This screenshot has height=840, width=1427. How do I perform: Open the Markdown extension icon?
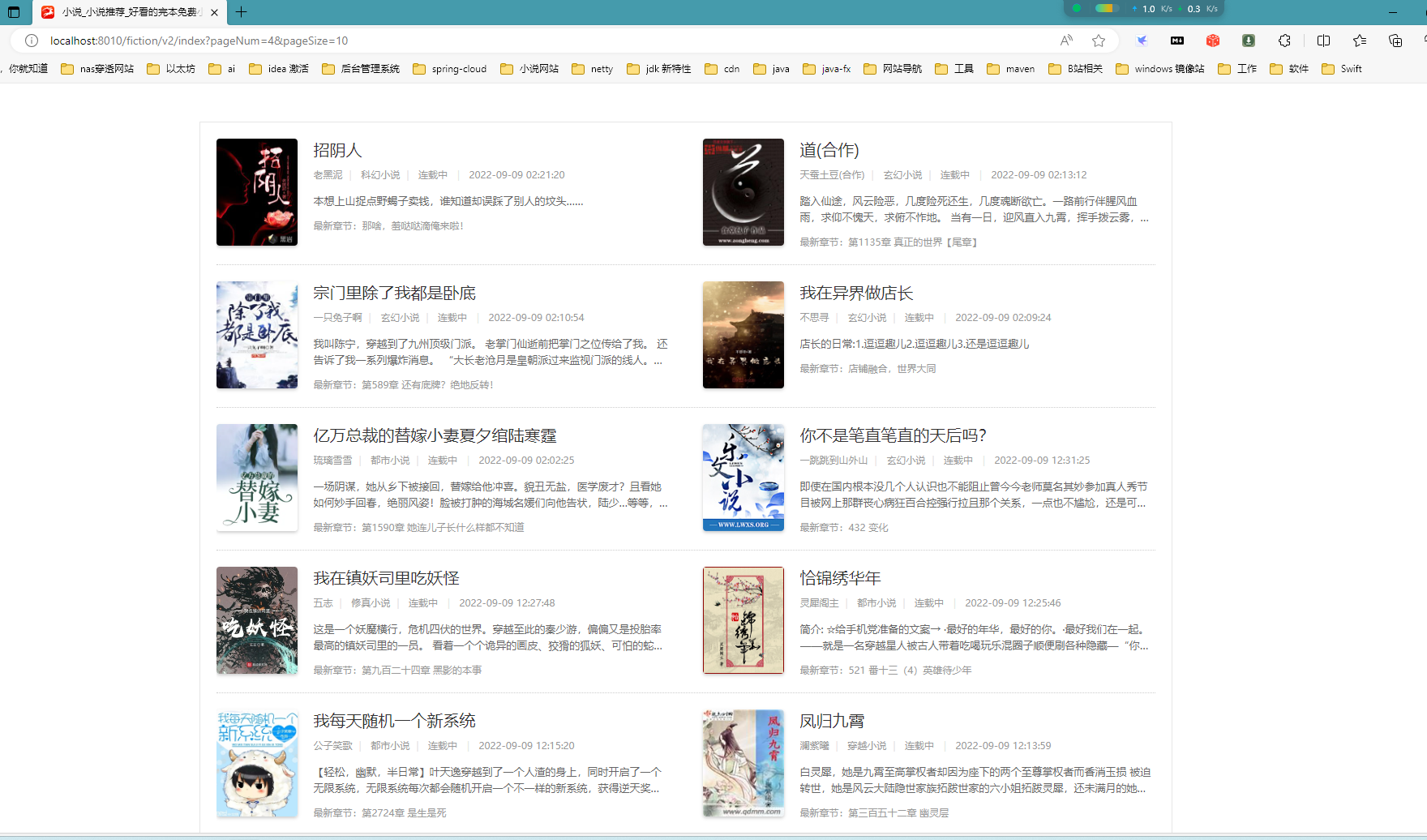pyautogui.click(x=1177, y=41)
